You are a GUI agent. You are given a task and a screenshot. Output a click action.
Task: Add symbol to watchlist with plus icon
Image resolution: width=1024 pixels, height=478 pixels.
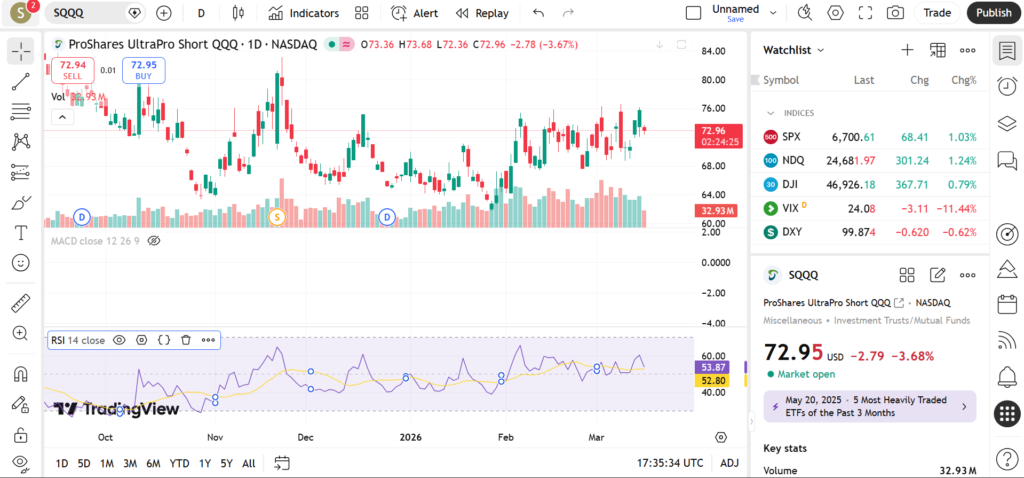[x=907, y=50]
